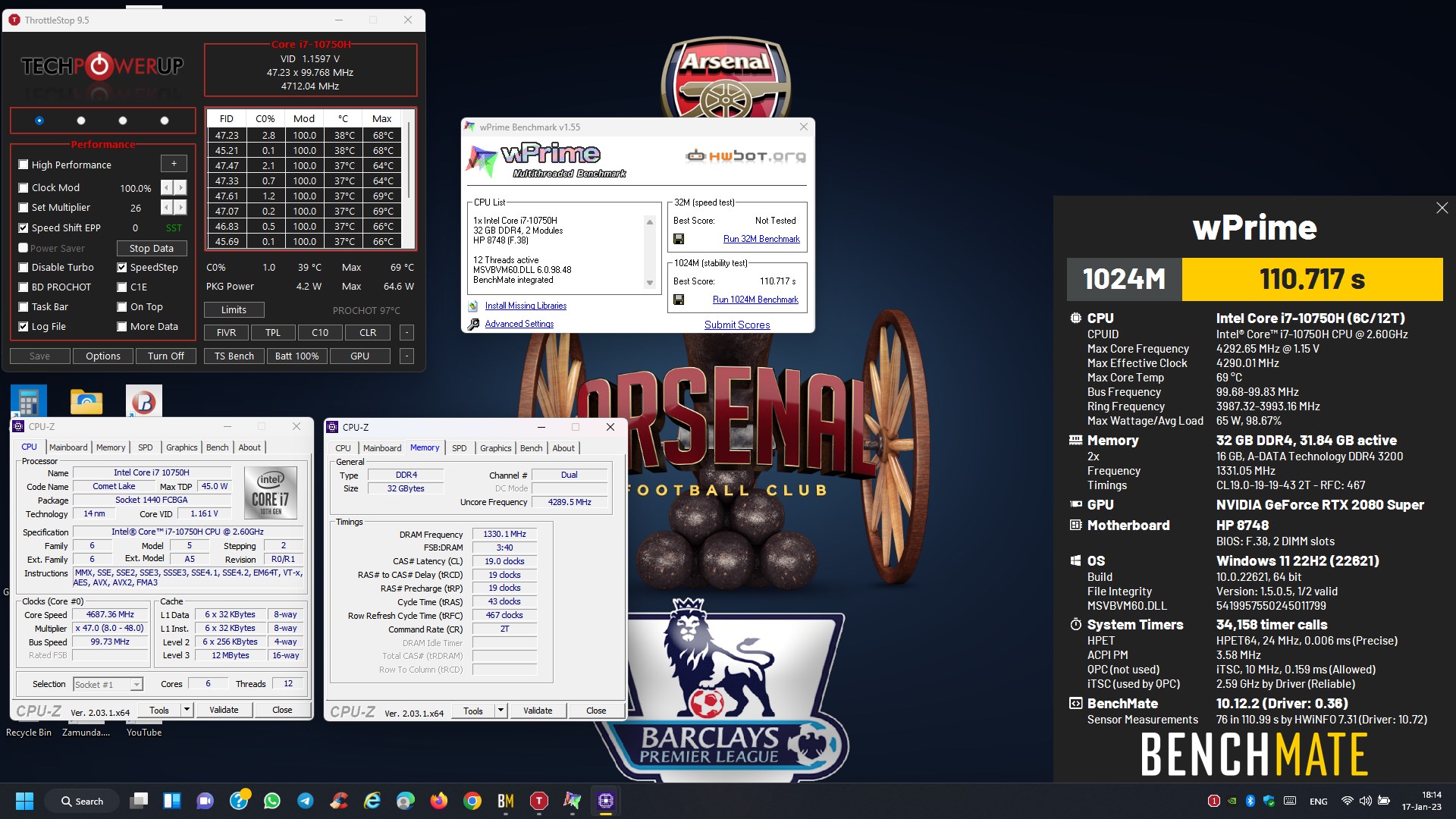
Task: Click the Submit Scores link
Action: tap(737, 325)
